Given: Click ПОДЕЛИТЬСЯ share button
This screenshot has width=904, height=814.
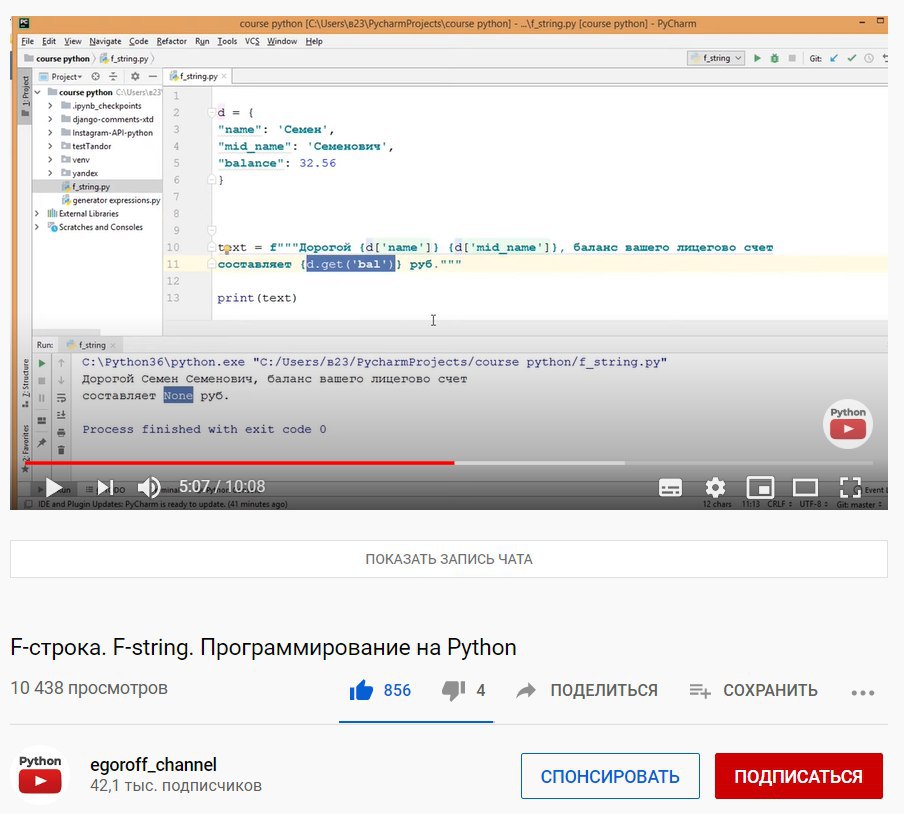Looking at the screenshot, I should tap(587, 690).
